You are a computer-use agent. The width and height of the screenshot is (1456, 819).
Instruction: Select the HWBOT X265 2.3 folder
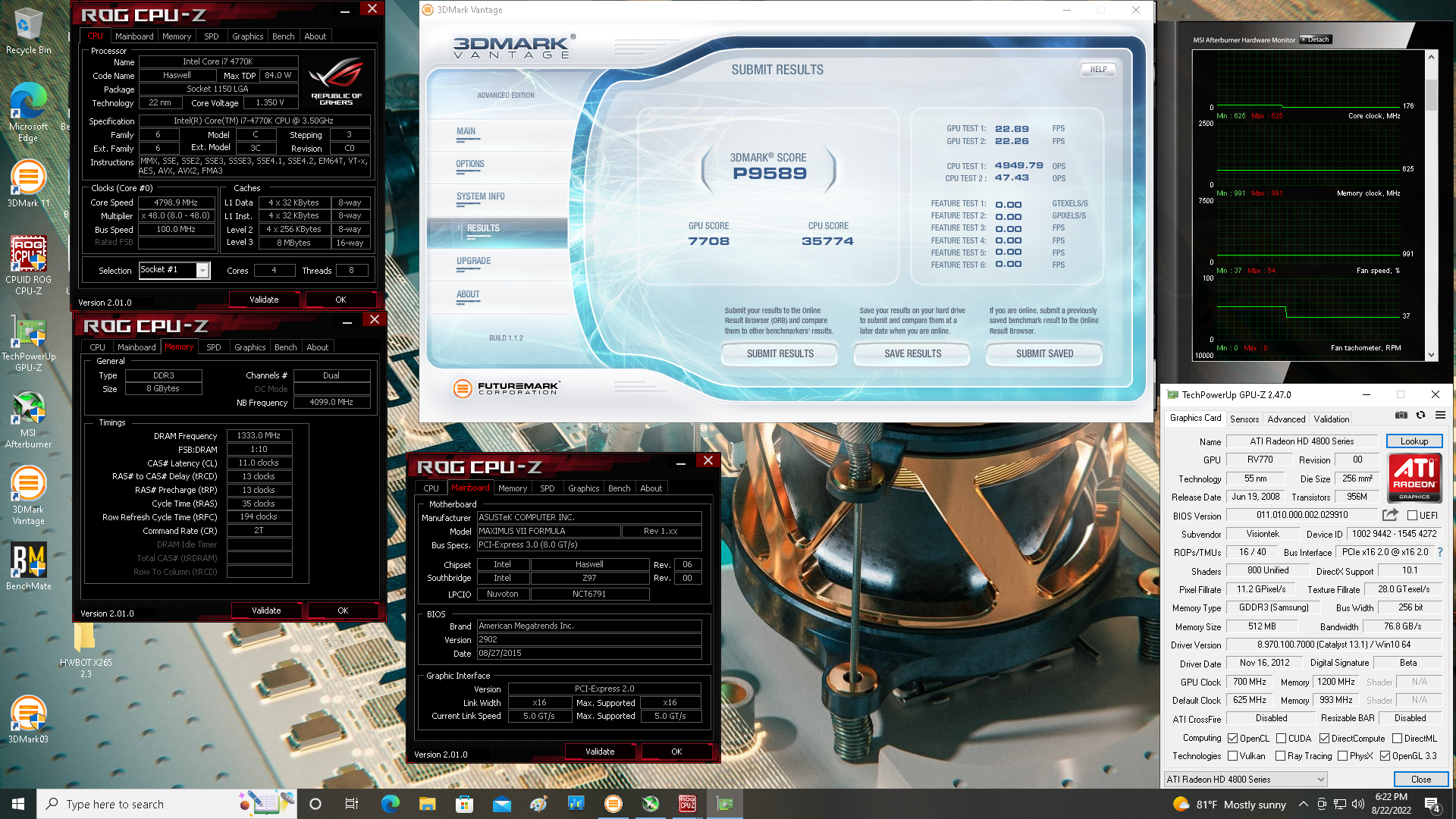pos(86,651)
